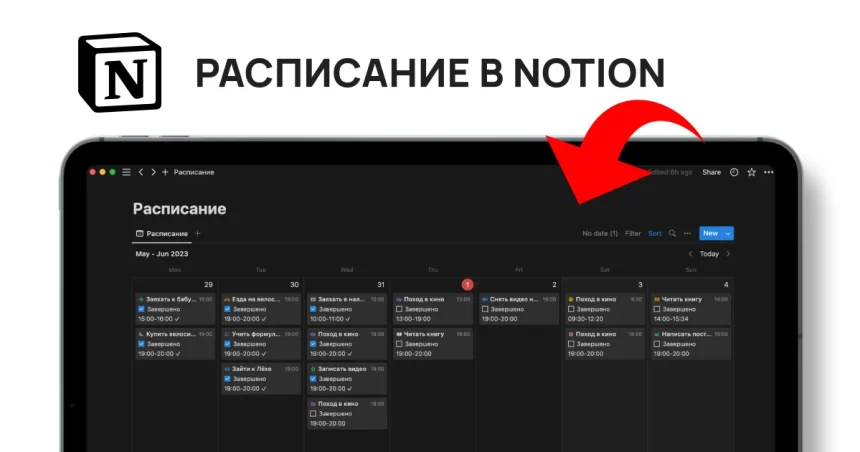Click the Share button
Viewport: 860px width, 452px height.
pyautogui.click(x=711, y=172)
